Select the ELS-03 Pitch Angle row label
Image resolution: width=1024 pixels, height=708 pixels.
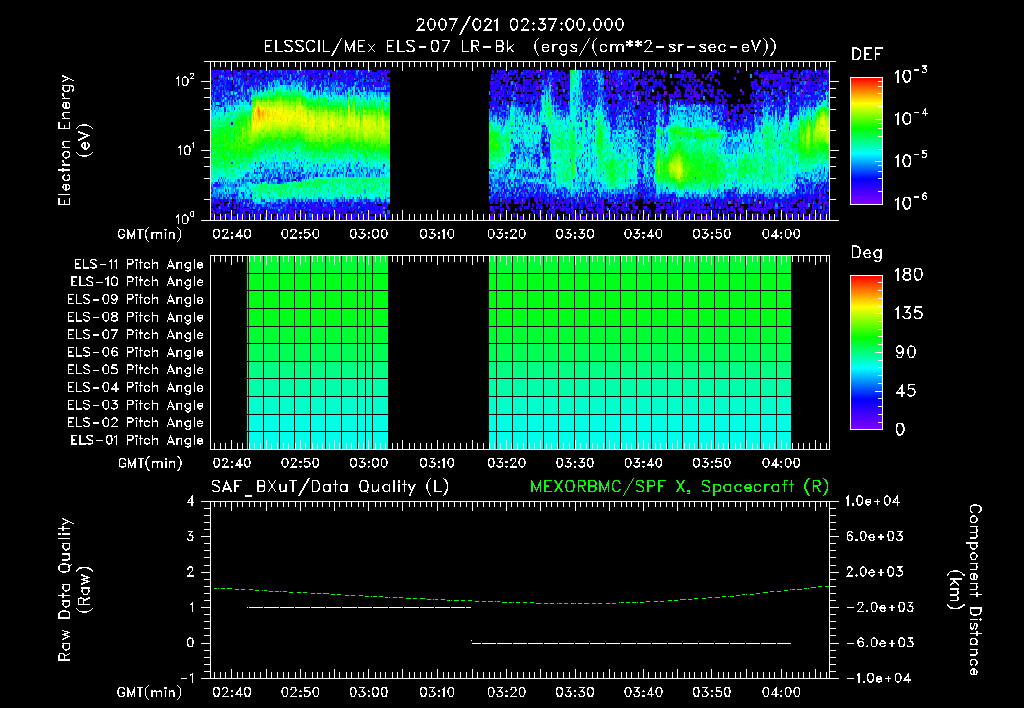tap(136, 405)
